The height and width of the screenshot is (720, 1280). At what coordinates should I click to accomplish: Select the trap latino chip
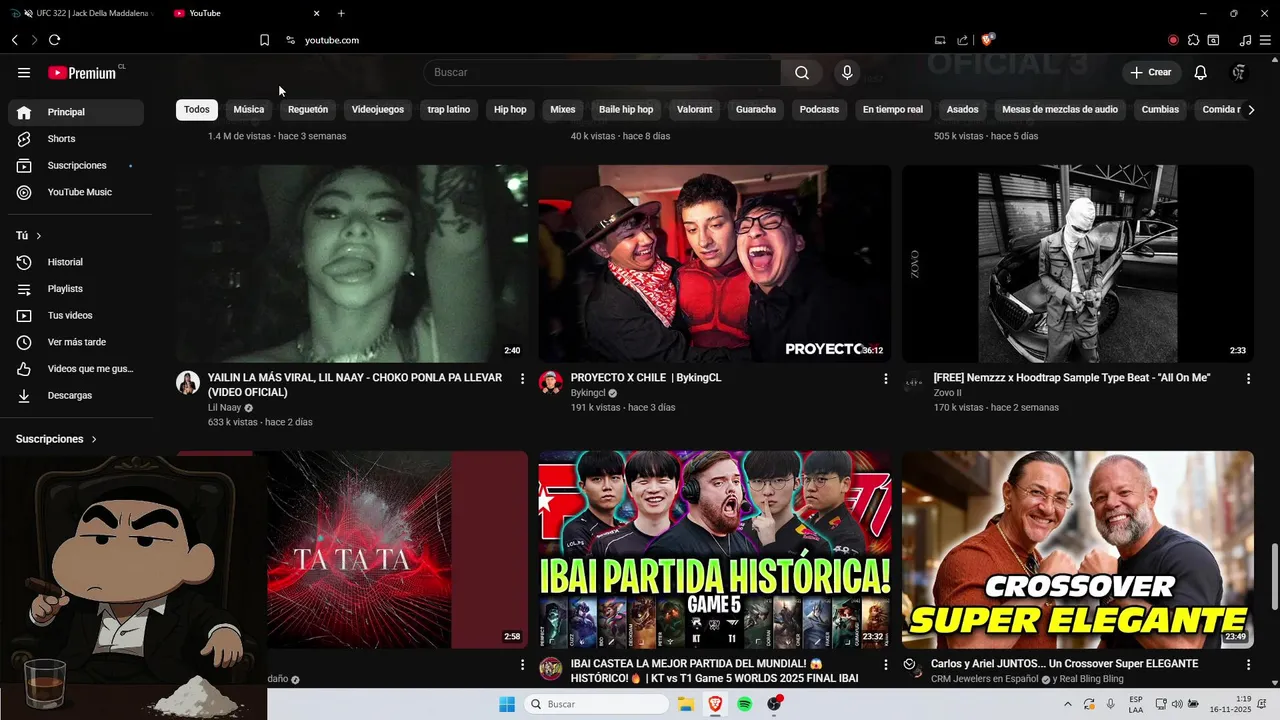[x=449, y=110]
